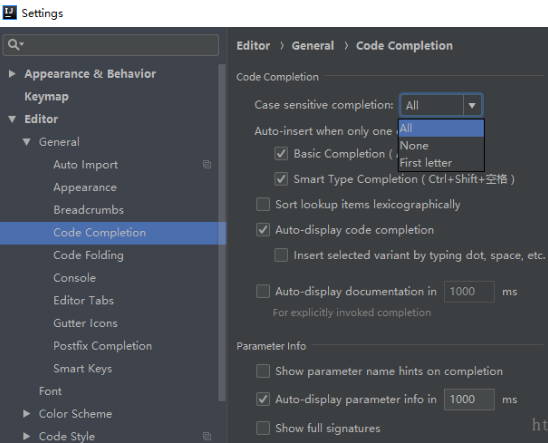Image resolution: width=548 pixels, height=443 pixels.
Task: Click the settings tree vertical scrollbar
Action: pos(222,232)
